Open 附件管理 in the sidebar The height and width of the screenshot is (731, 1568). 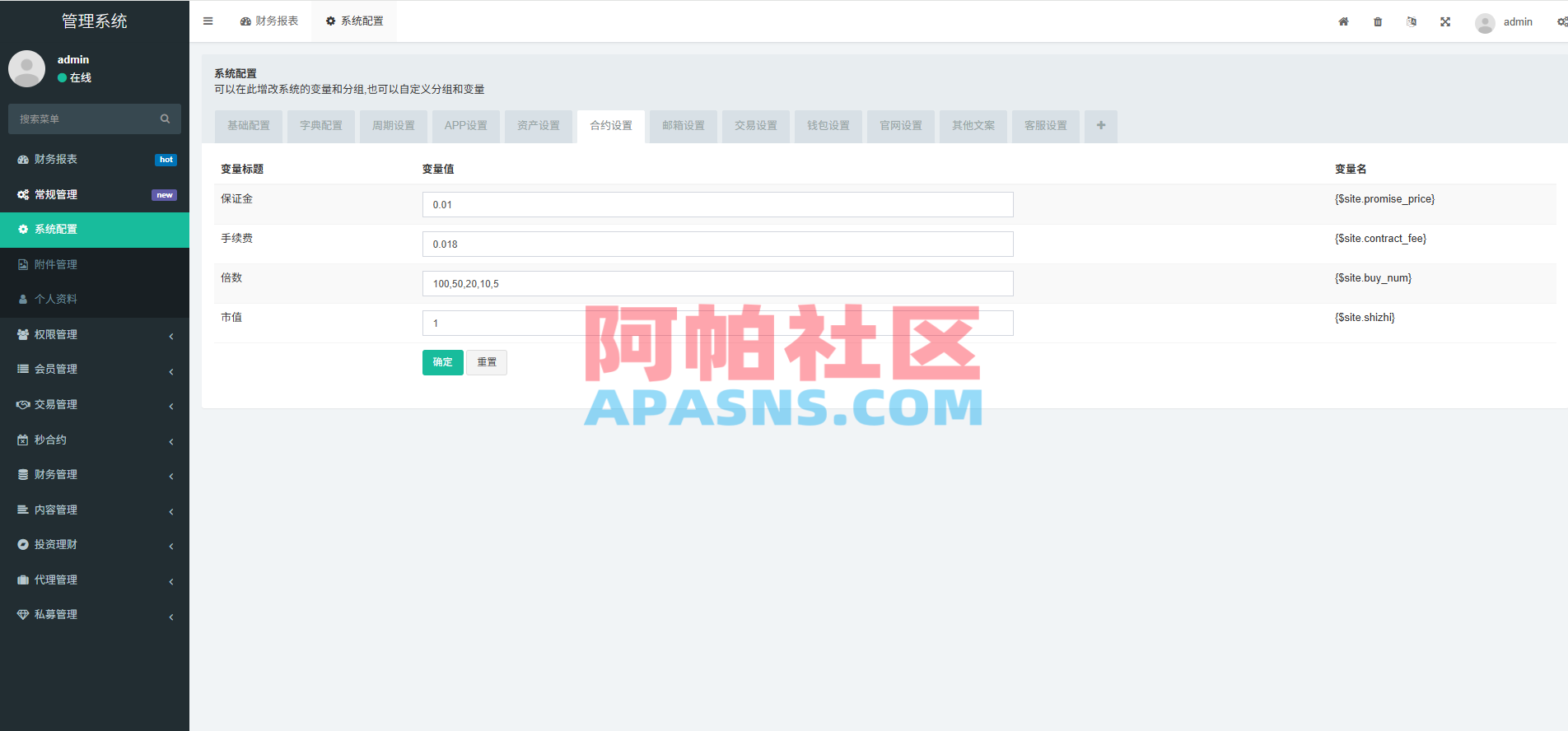tap(95, 264)
